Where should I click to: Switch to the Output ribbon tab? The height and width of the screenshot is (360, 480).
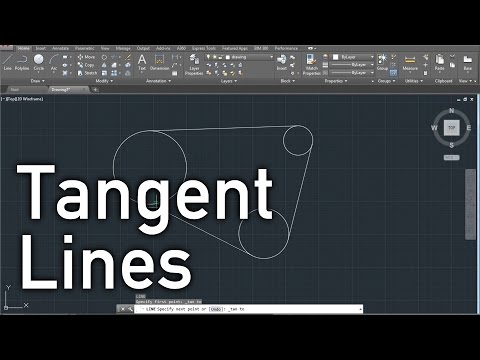pos(143,48)
